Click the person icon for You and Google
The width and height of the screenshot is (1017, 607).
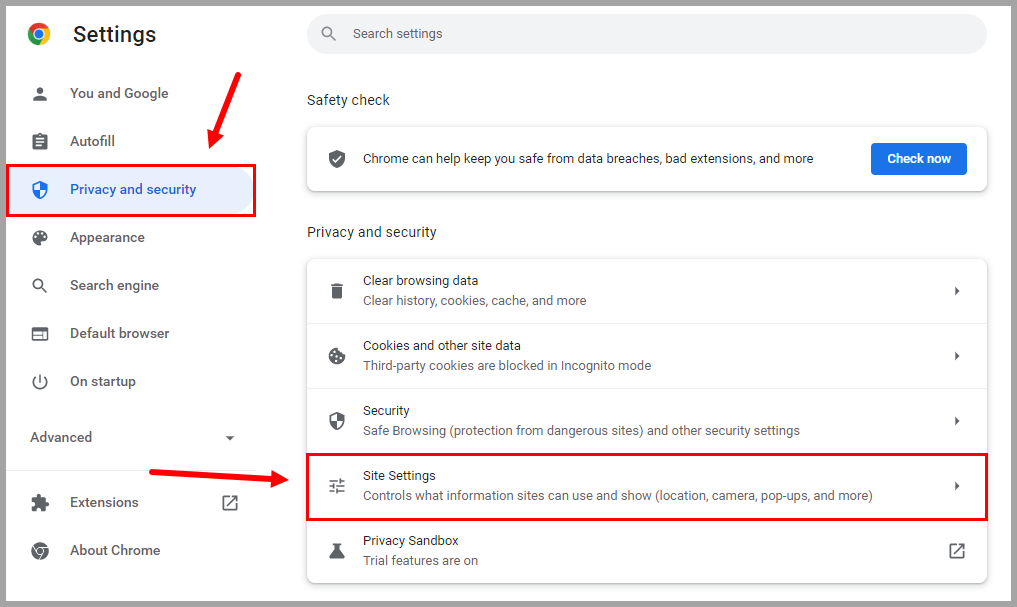(x=40, y=94)
